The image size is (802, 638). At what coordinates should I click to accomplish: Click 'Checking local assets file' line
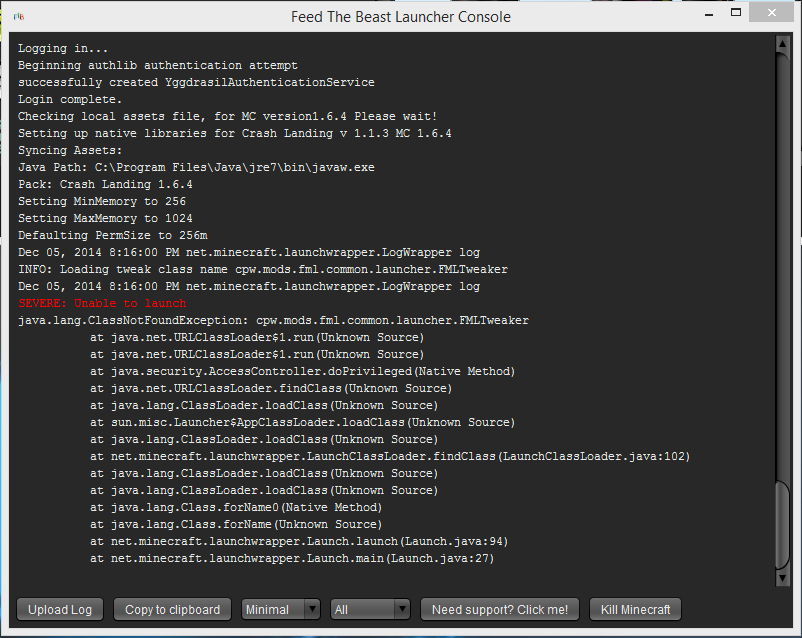pyautogui.click(x=228, y=116)
